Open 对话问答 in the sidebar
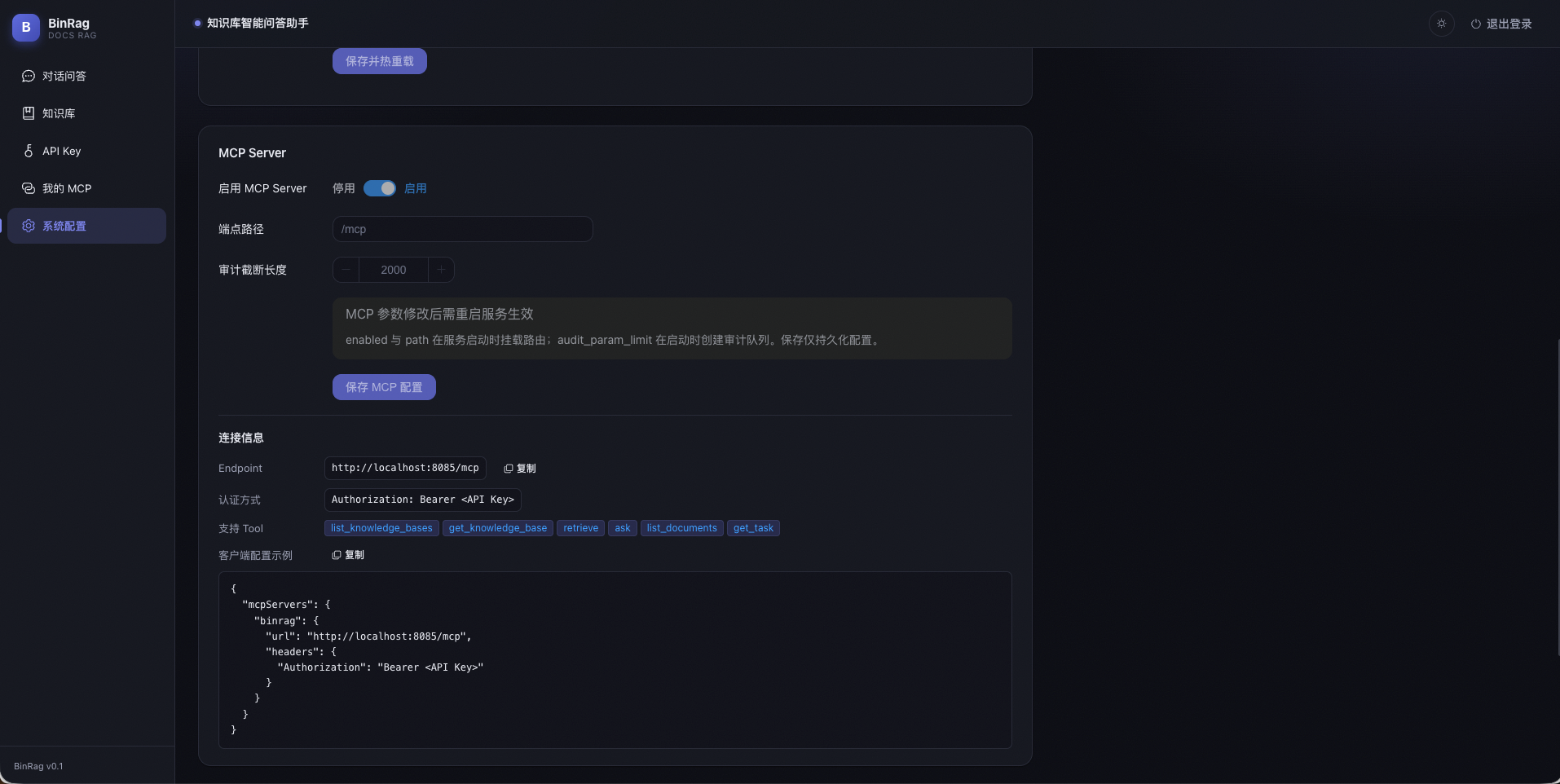 [x=86, y=76]
